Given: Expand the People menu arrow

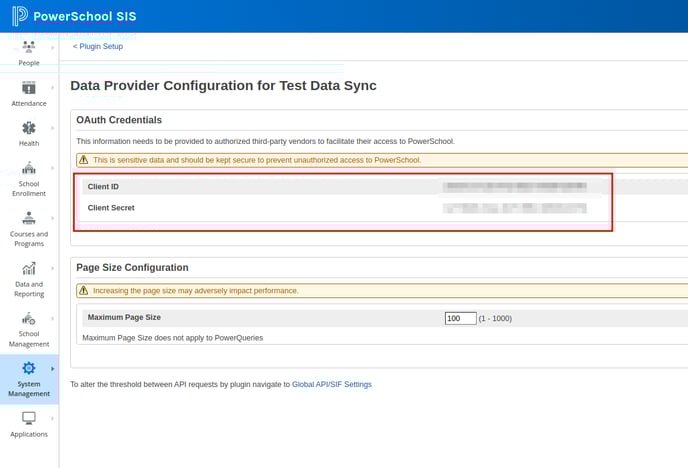Looking at the screenshot, I should [53, 47].
